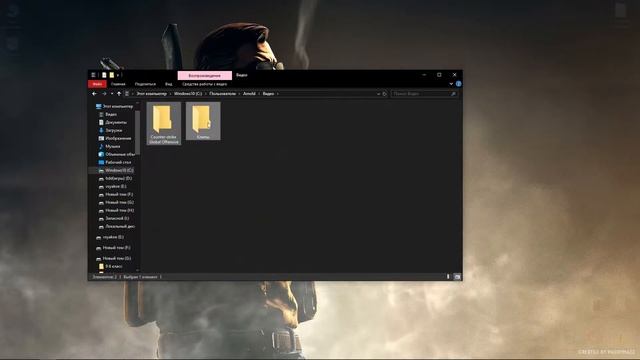Click New folder icon in quick access toolbar

coord(111,75)
